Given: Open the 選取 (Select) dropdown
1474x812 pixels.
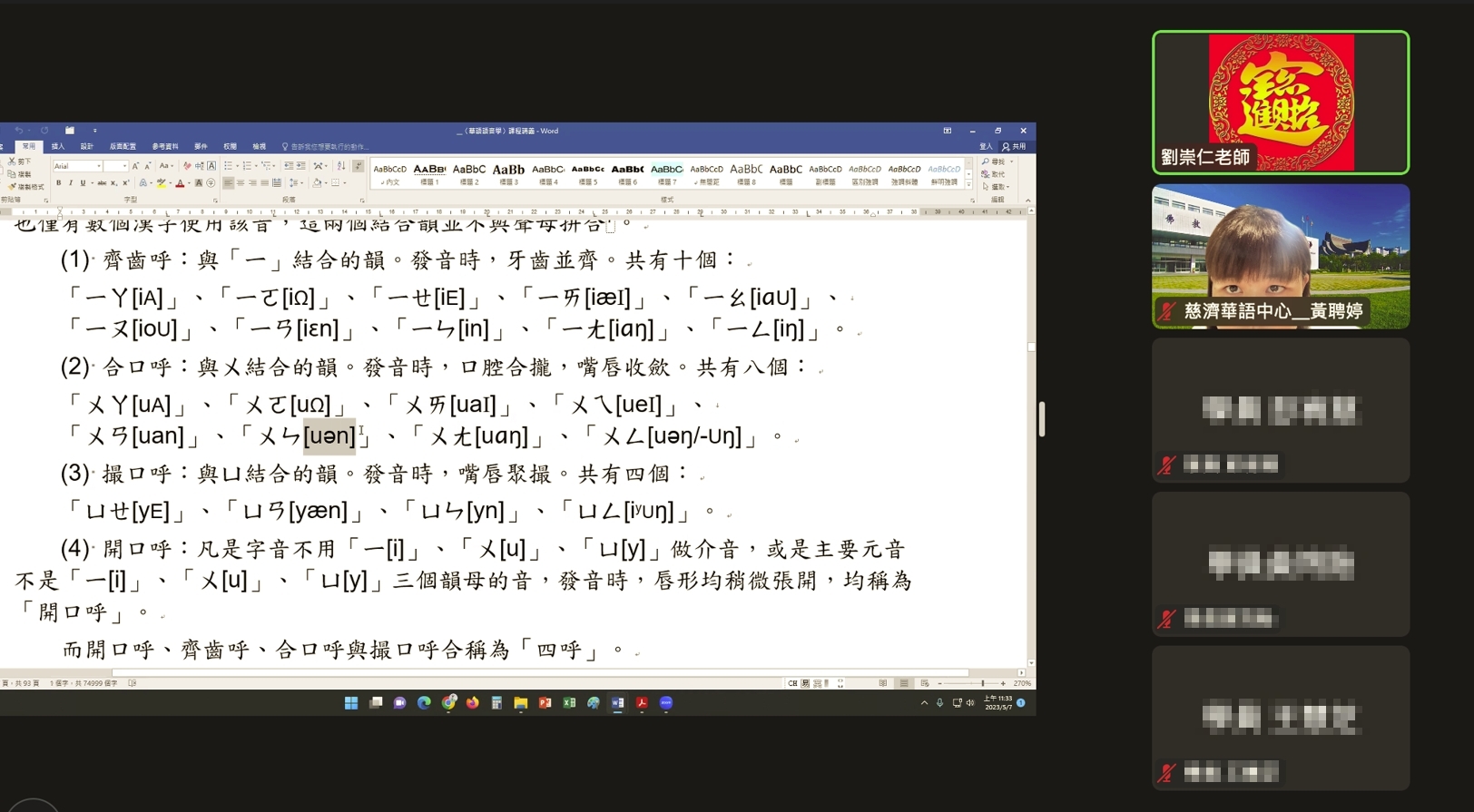Looking at the screenshot, I should 997,187.
